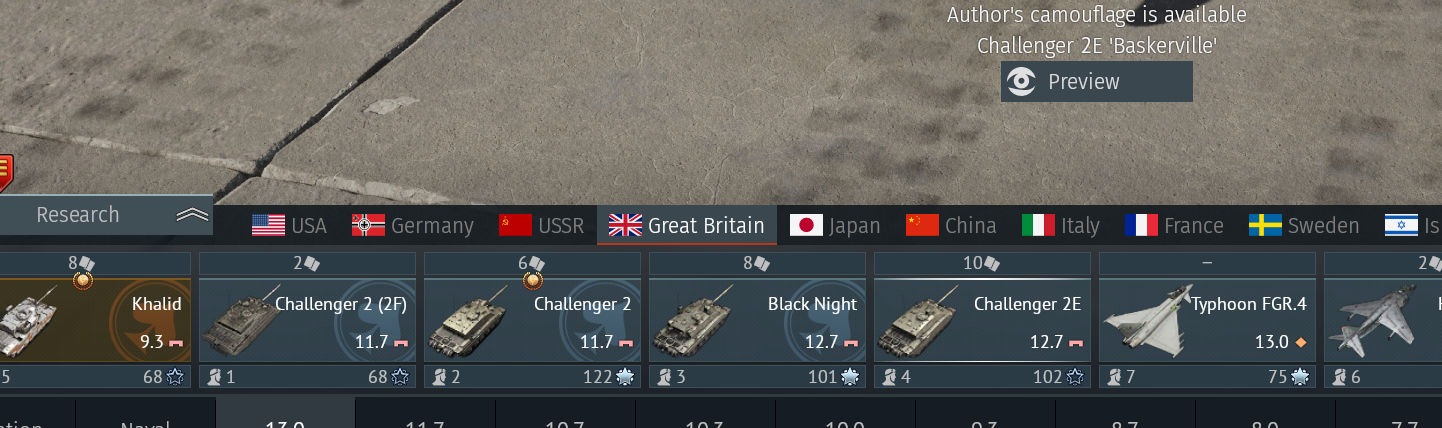Click the Japan flag icon
This screenshot has width=1442, height=428.
806,225
